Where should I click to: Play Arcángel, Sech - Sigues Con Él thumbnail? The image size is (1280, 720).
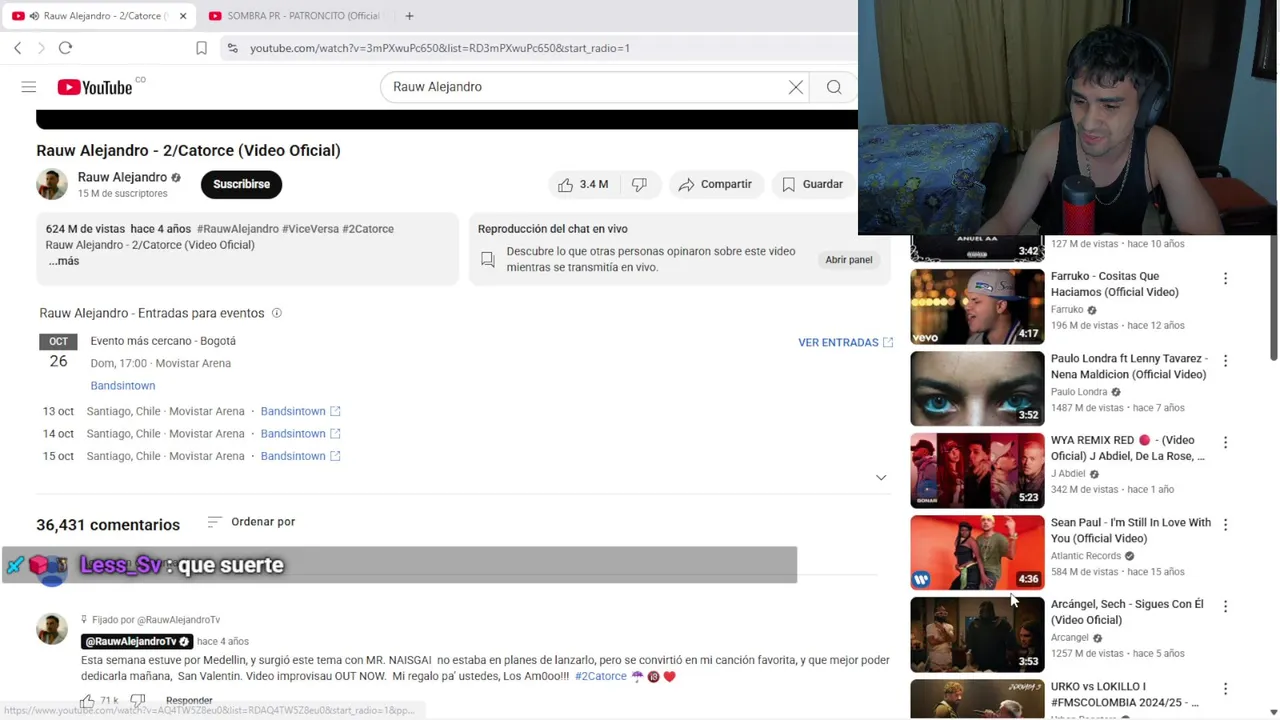977,634
